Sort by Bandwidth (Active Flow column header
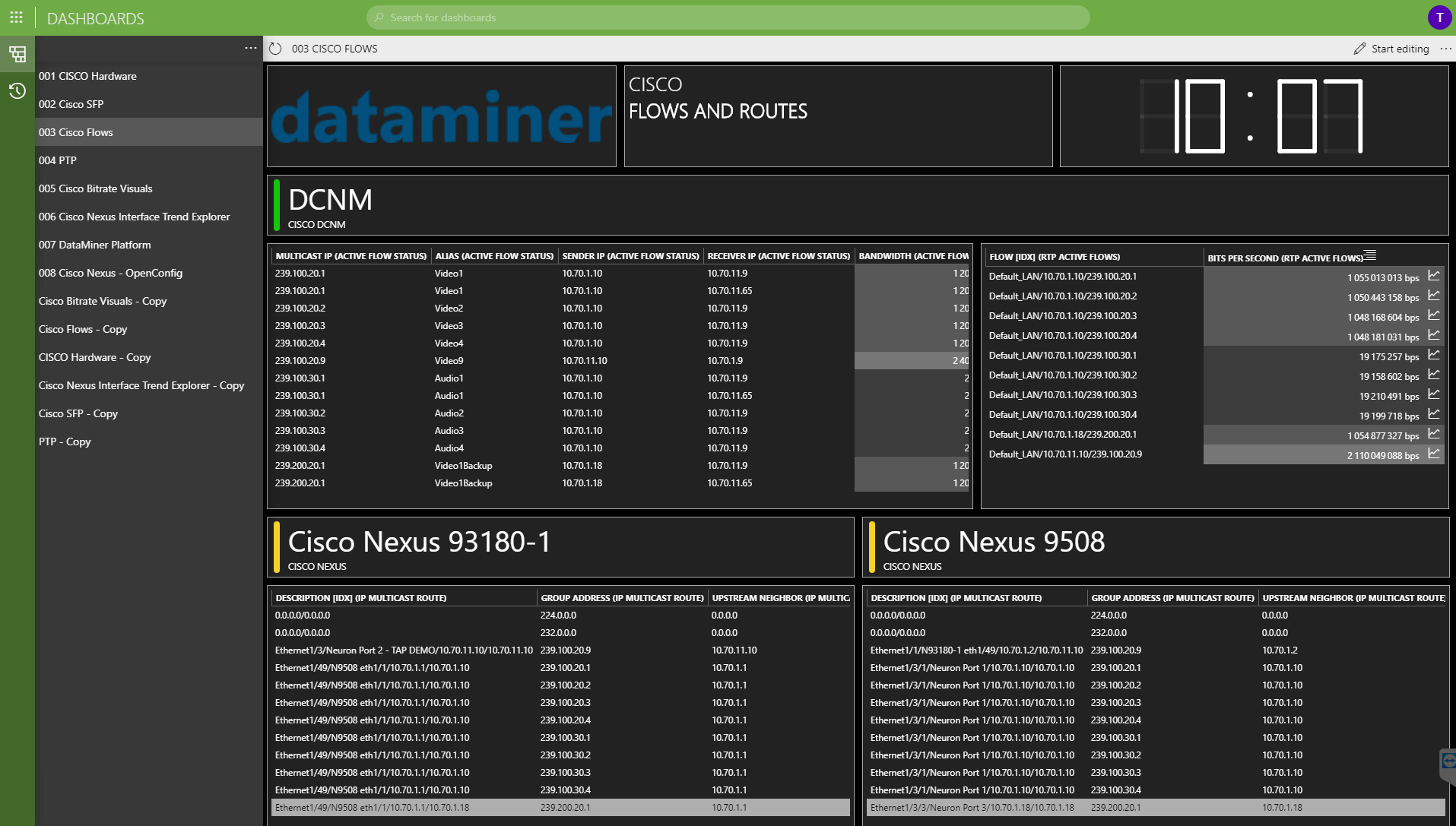This screenshot has height=826, width=1456. [913, 256]
